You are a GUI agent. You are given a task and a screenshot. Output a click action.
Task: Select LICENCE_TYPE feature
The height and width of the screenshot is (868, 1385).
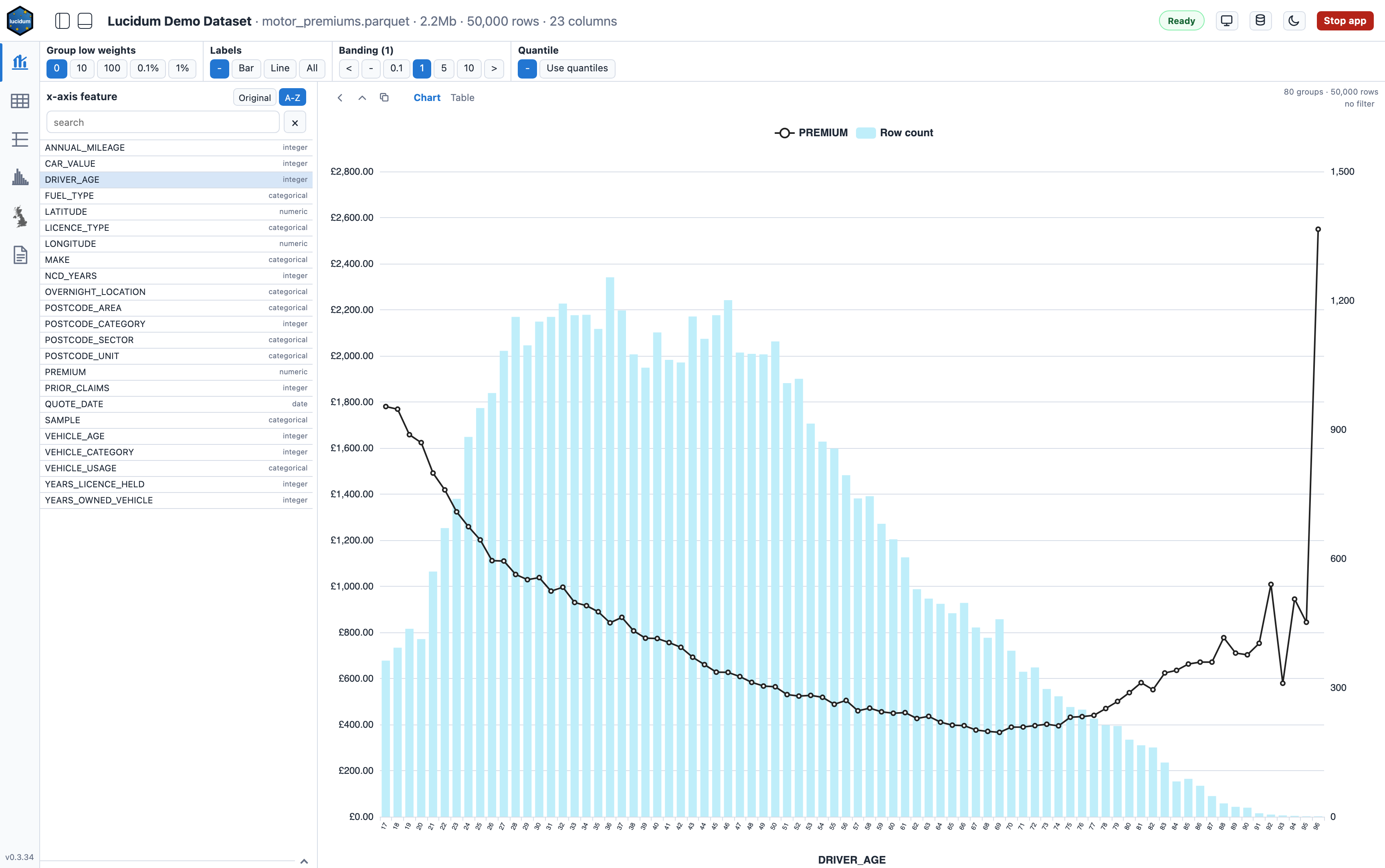click(176, 228)
